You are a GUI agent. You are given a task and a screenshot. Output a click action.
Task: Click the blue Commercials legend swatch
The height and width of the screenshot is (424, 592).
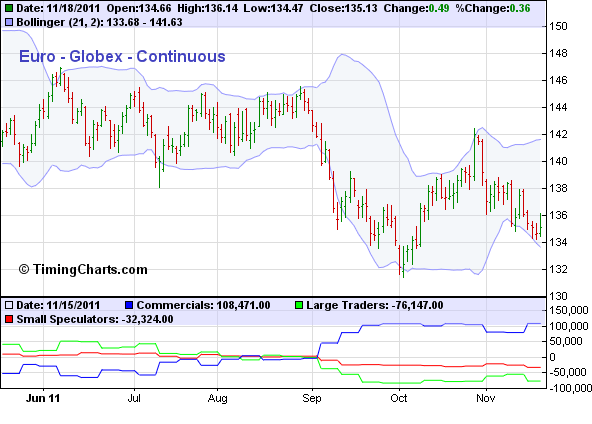[x=129, y=305]
